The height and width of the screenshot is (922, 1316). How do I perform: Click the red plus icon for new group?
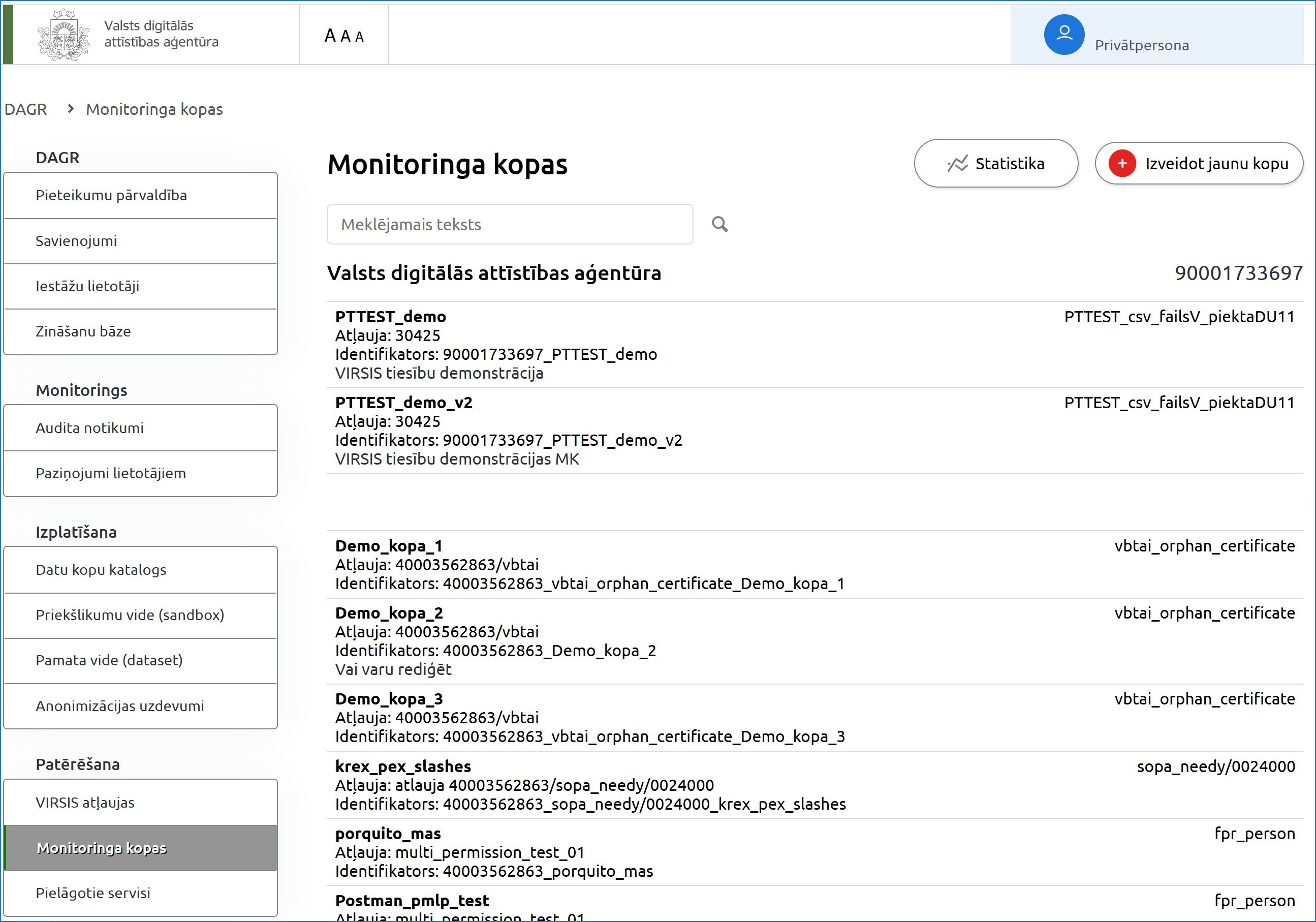point(1122,164)
